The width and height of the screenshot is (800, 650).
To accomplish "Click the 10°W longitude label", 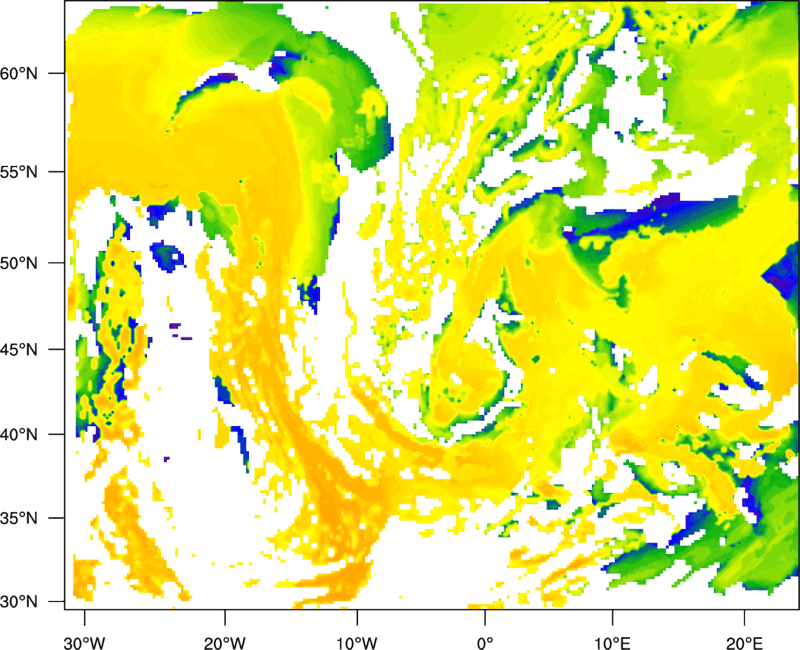I will pos(357,643).
